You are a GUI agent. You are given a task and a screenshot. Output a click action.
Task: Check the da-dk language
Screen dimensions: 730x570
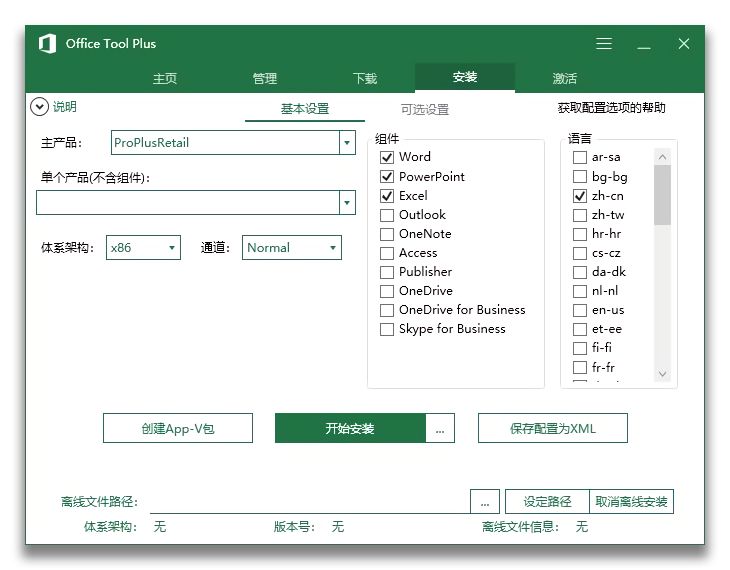coord(580,271)
